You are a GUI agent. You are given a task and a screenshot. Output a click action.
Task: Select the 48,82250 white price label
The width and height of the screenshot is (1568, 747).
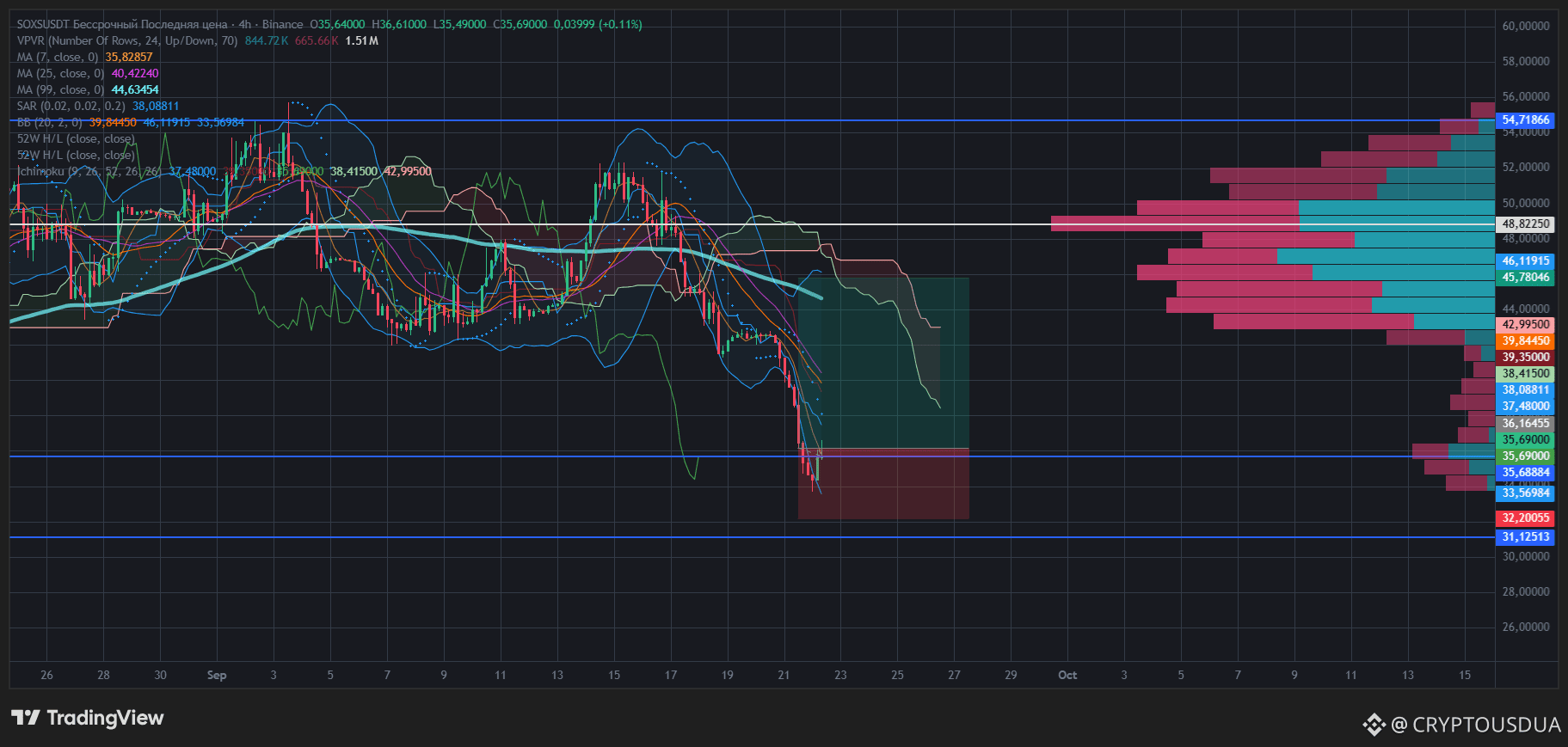coord(1525,223)
